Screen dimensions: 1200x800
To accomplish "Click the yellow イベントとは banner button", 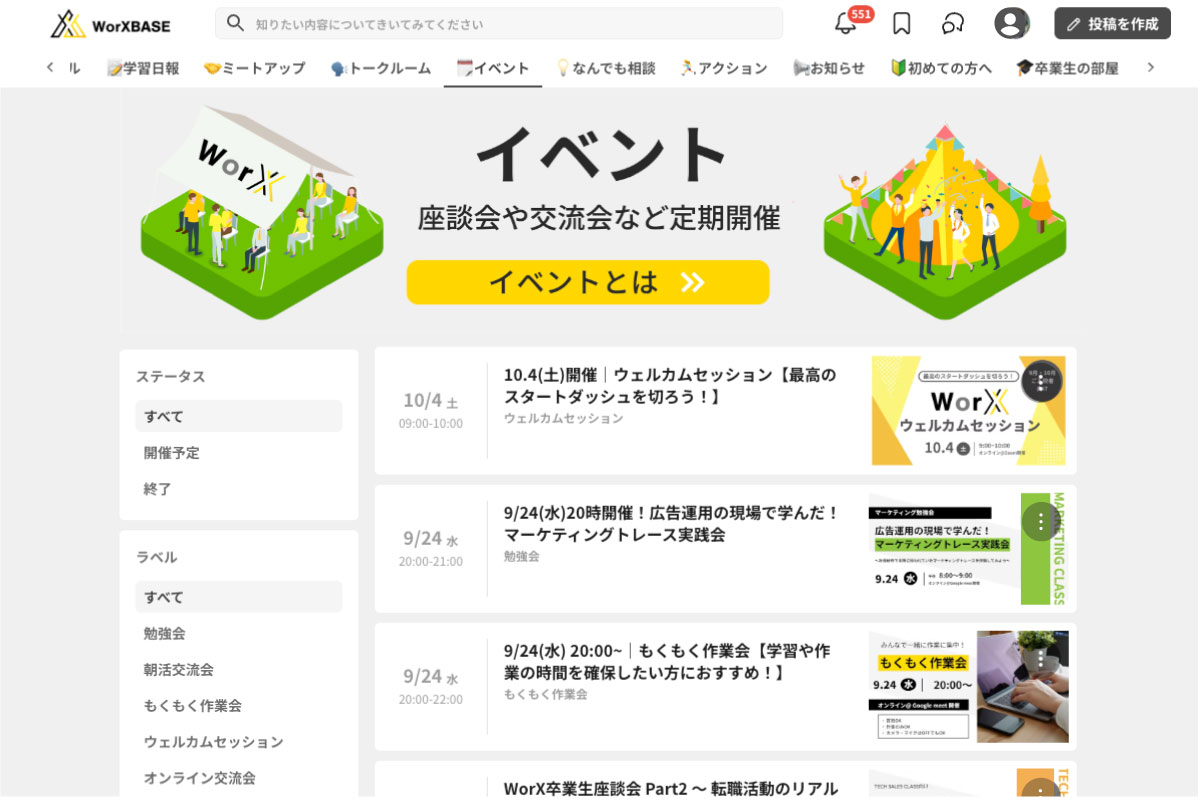I will point(588,282).
